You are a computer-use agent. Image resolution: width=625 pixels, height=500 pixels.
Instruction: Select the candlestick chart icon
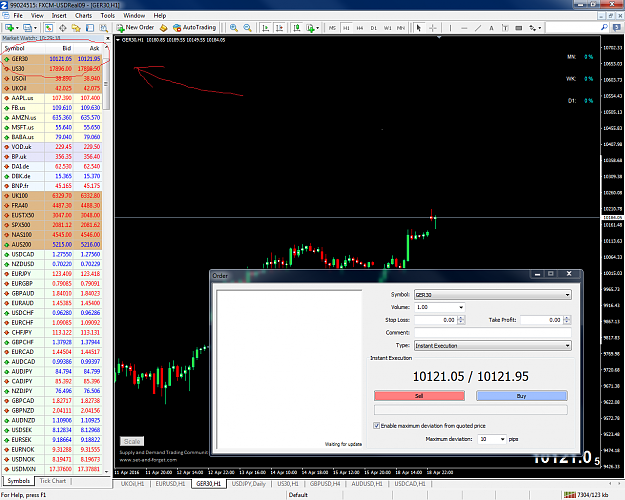pos(297,28)
